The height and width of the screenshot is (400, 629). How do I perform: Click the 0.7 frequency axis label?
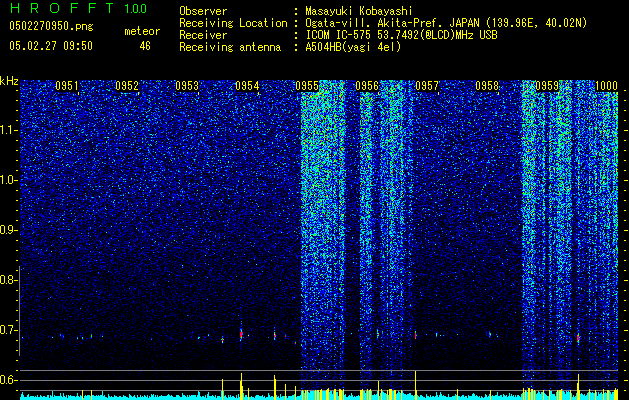point(7,330)
